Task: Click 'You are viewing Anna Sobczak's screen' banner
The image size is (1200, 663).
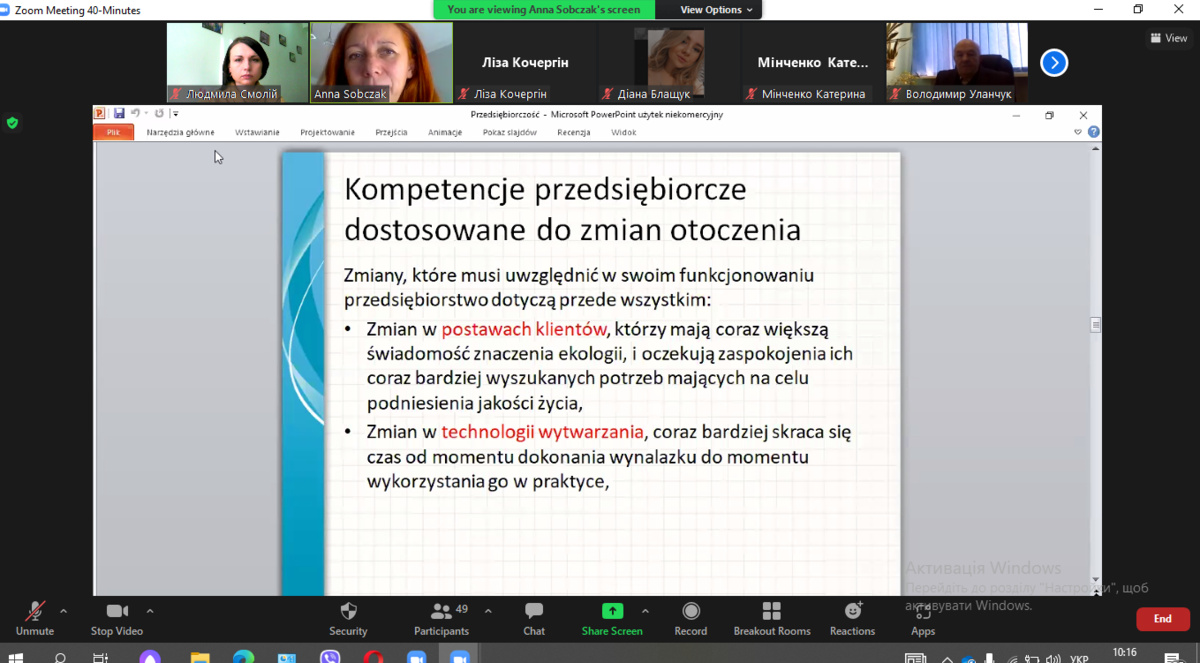Action: [544, 10]
